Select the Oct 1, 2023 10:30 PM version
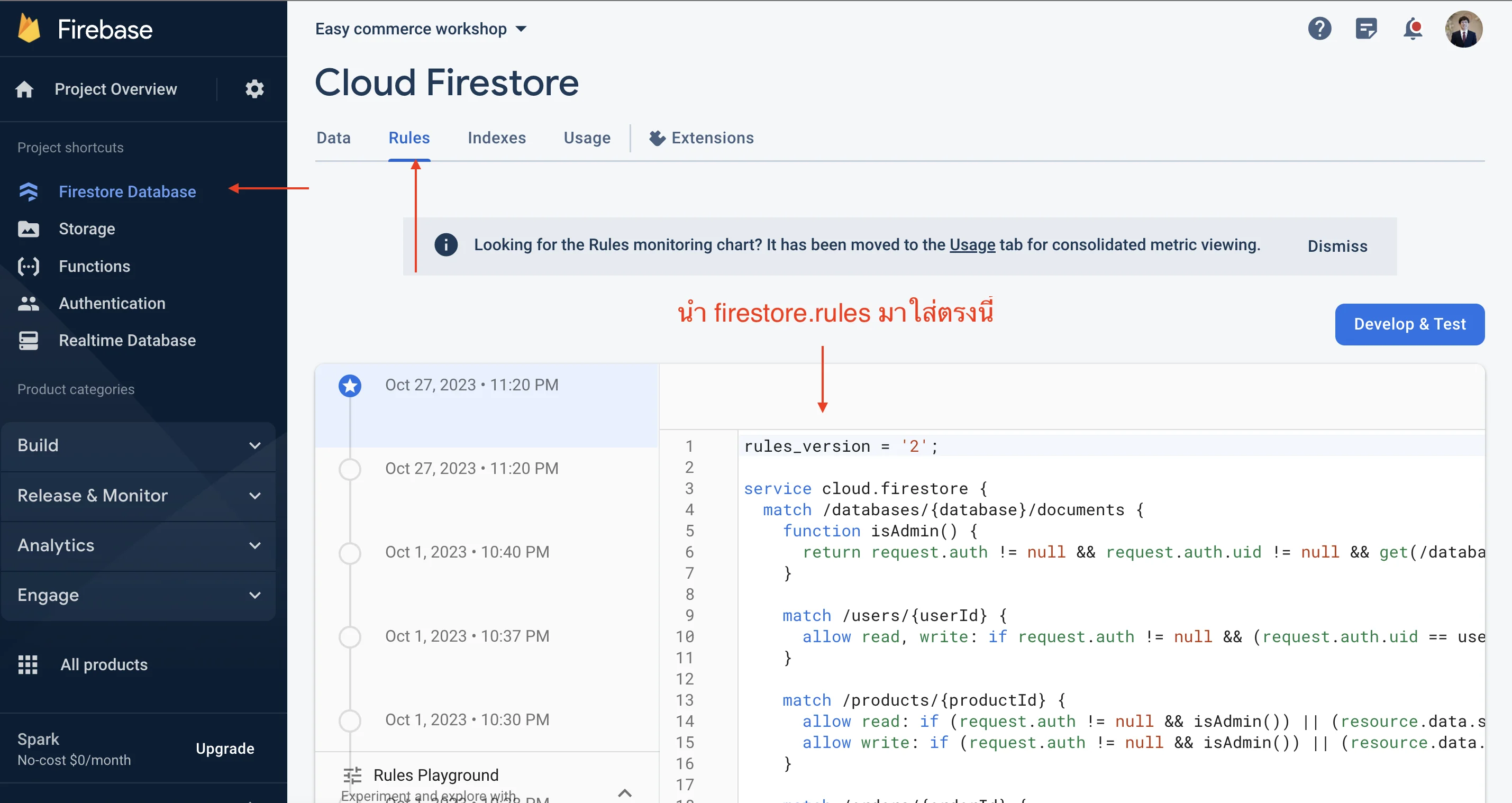 coord(487,724)
